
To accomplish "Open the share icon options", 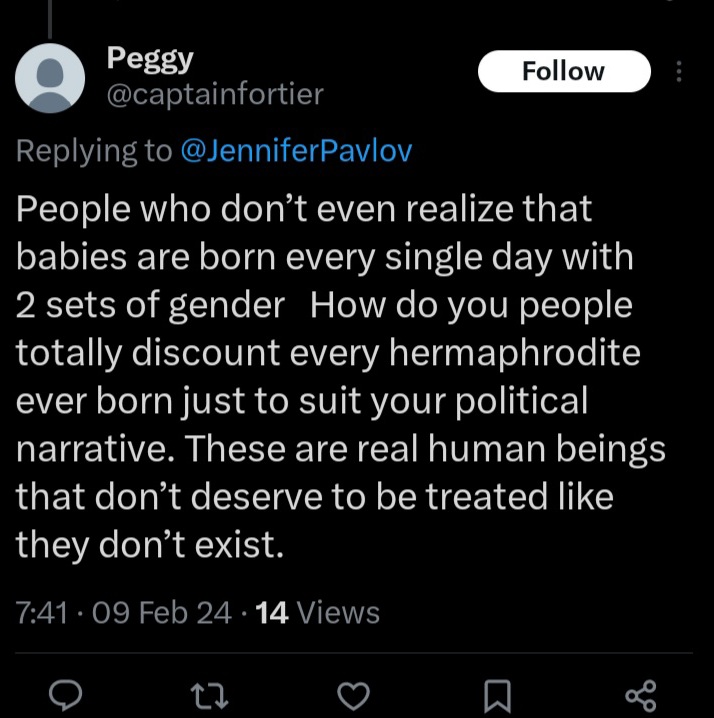I will click(x=639, y=695).
